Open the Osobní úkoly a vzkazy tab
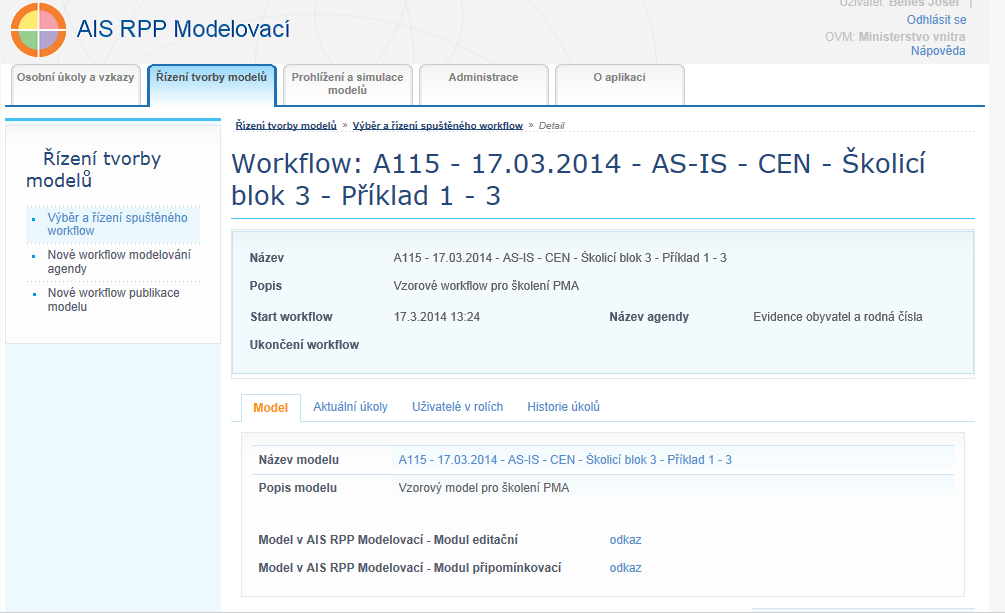 [76, 83]
